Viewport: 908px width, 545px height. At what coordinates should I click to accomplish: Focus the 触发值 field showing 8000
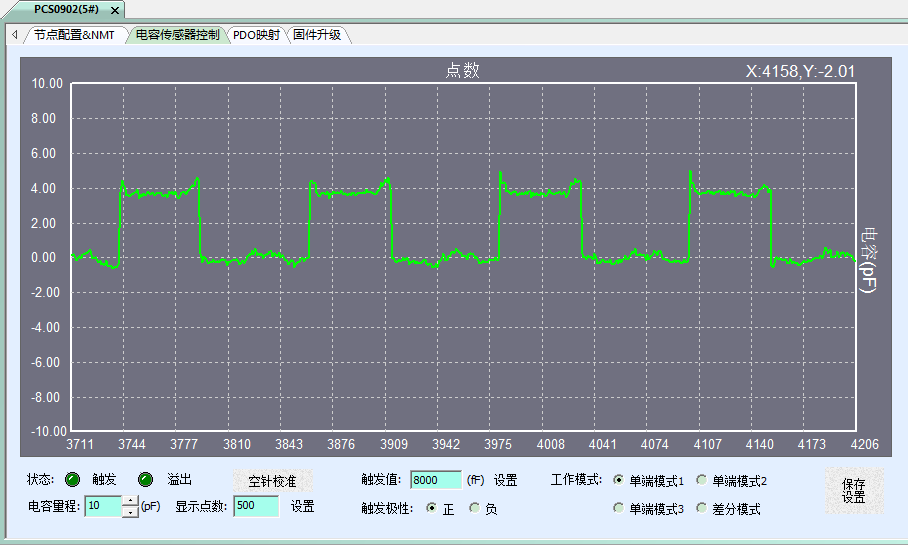(x=435, y=480)
